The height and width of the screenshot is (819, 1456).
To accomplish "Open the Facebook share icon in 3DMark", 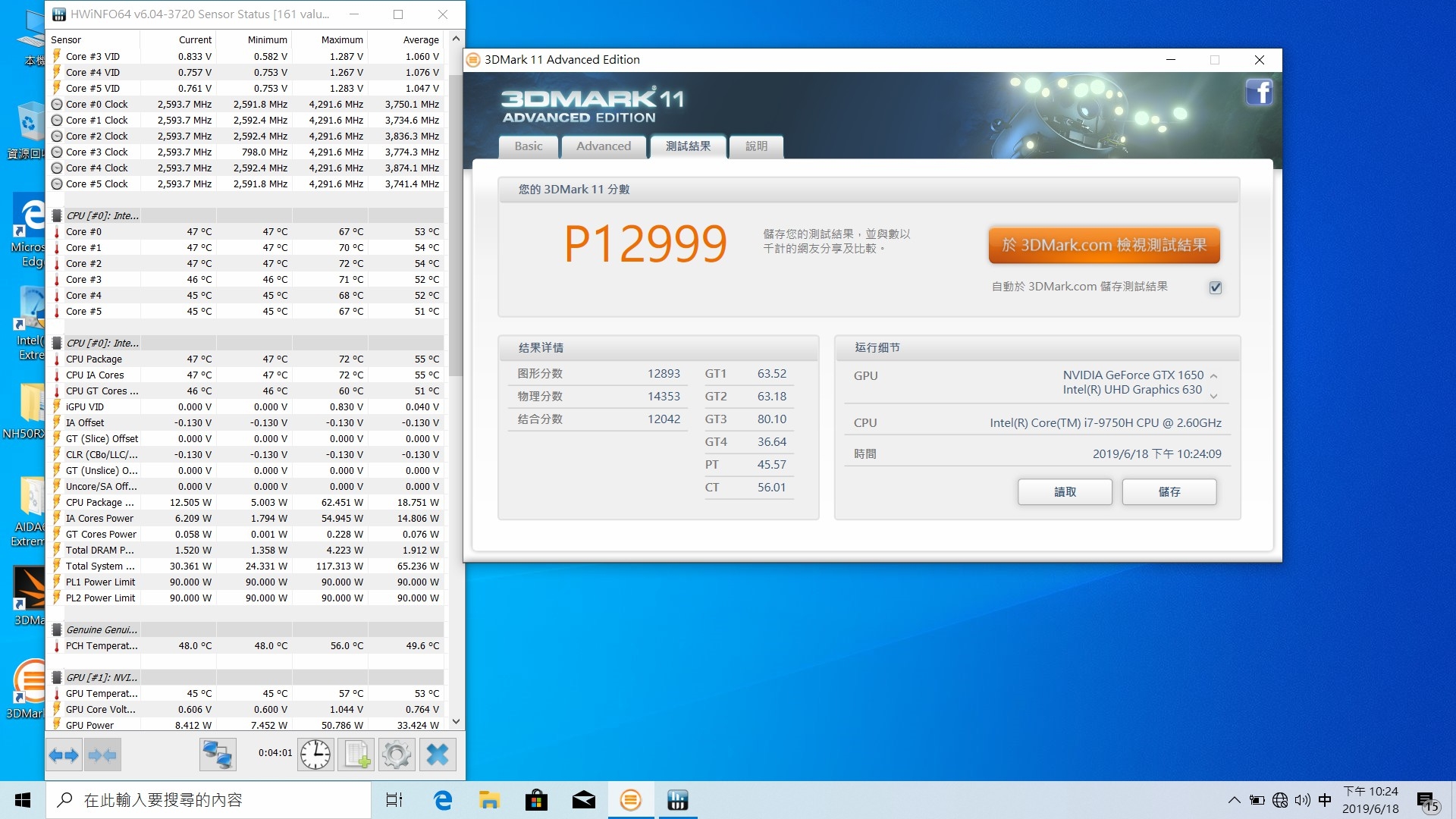I will 1259,93.
